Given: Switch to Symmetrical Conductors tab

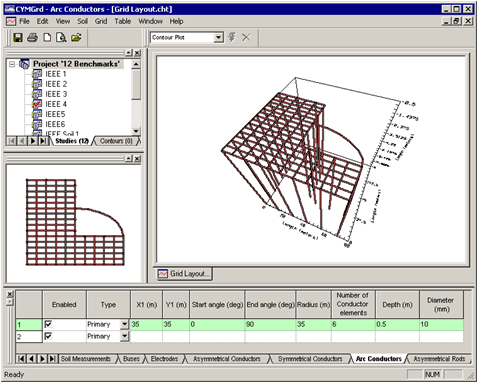Looking at the screenshot, I should [x=310, y=359].
